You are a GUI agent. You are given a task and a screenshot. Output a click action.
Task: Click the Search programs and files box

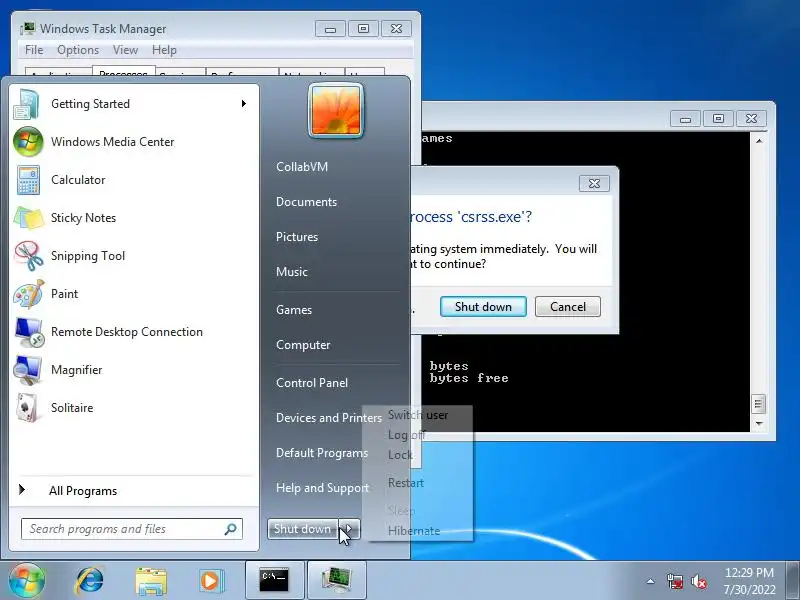pos(132,529)
